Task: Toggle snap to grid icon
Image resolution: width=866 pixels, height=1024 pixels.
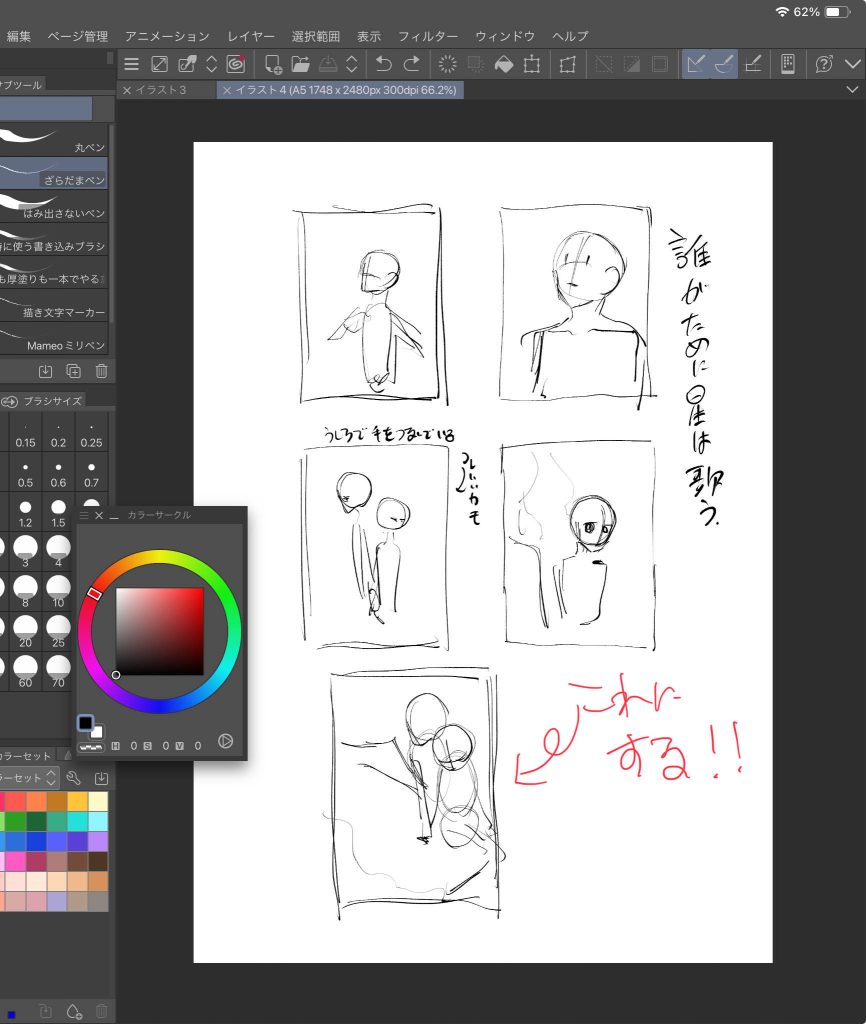Action: 754,64
